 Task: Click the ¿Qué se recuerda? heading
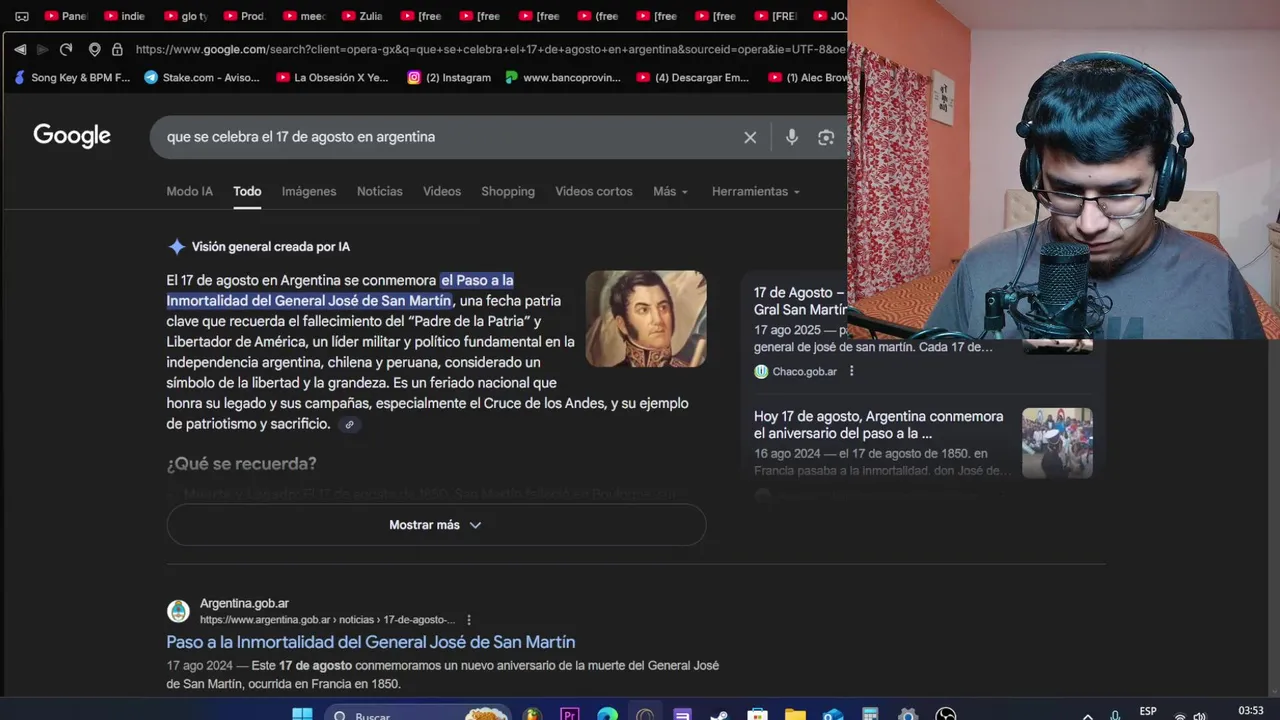click(241, 464)
